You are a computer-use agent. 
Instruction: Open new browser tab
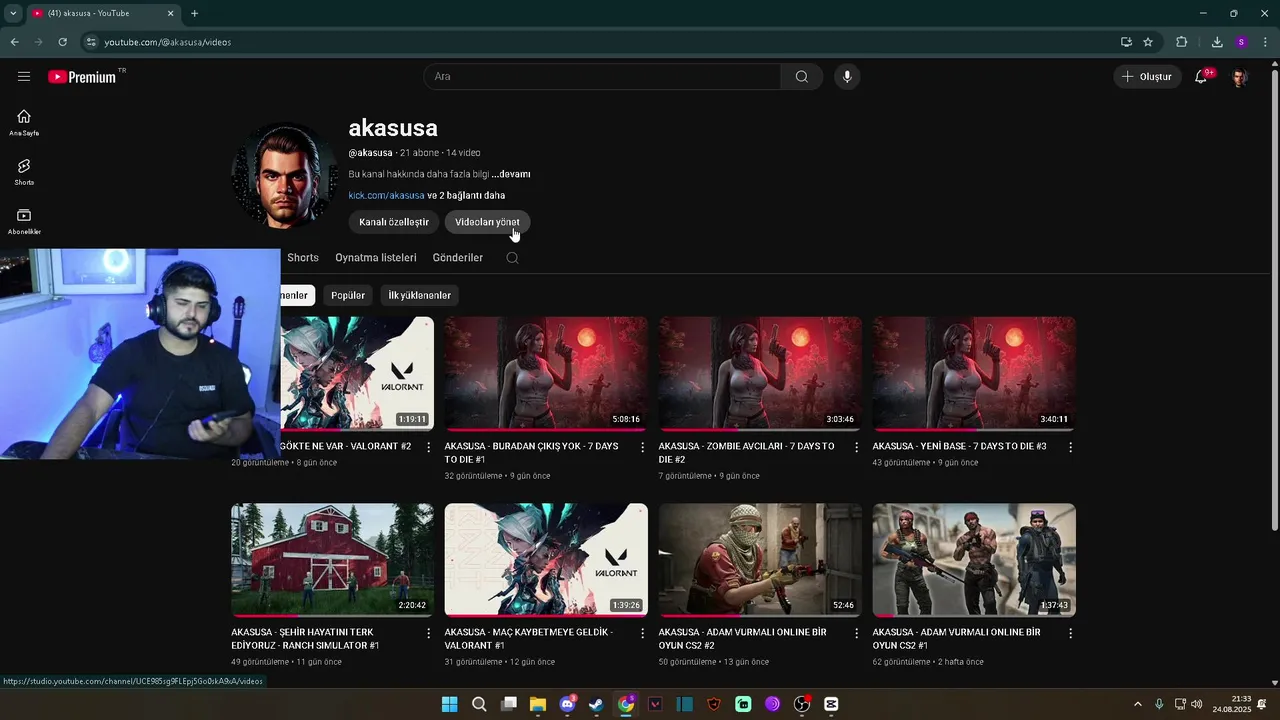194,13
